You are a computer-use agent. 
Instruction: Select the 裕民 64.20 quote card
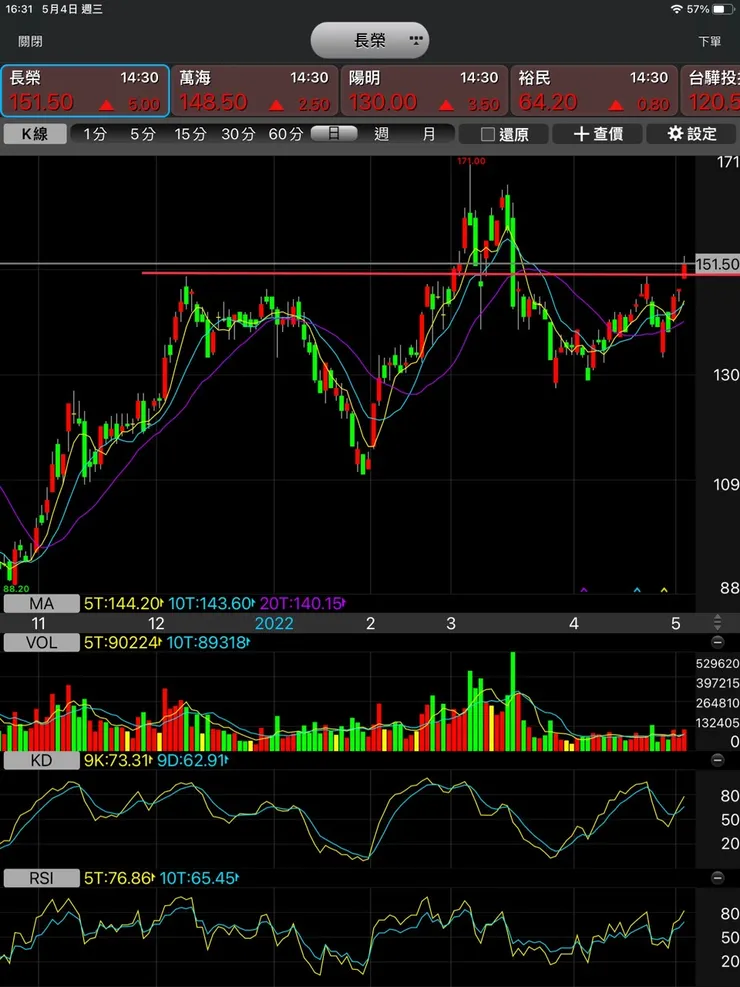click(594, 91)
